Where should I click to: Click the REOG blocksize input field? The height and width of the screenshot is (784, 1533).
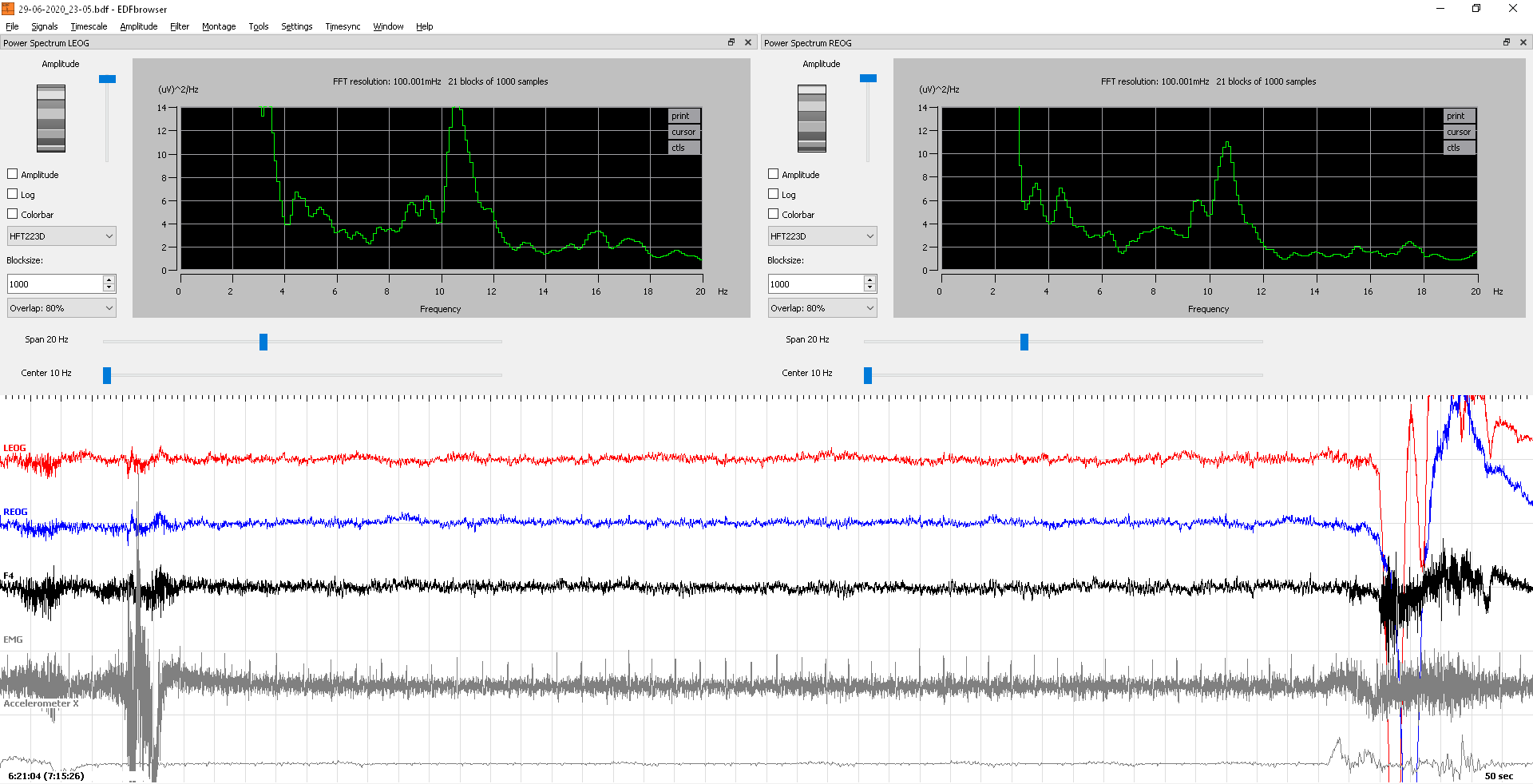click(815, 284)
